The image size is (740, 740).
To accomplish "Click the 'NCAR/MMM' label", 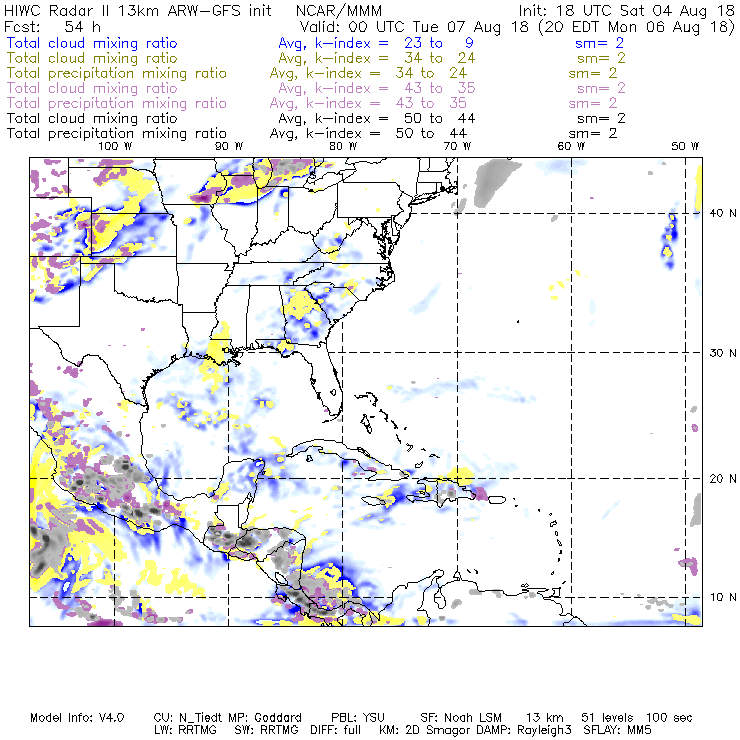I will (x=338, y=10).
